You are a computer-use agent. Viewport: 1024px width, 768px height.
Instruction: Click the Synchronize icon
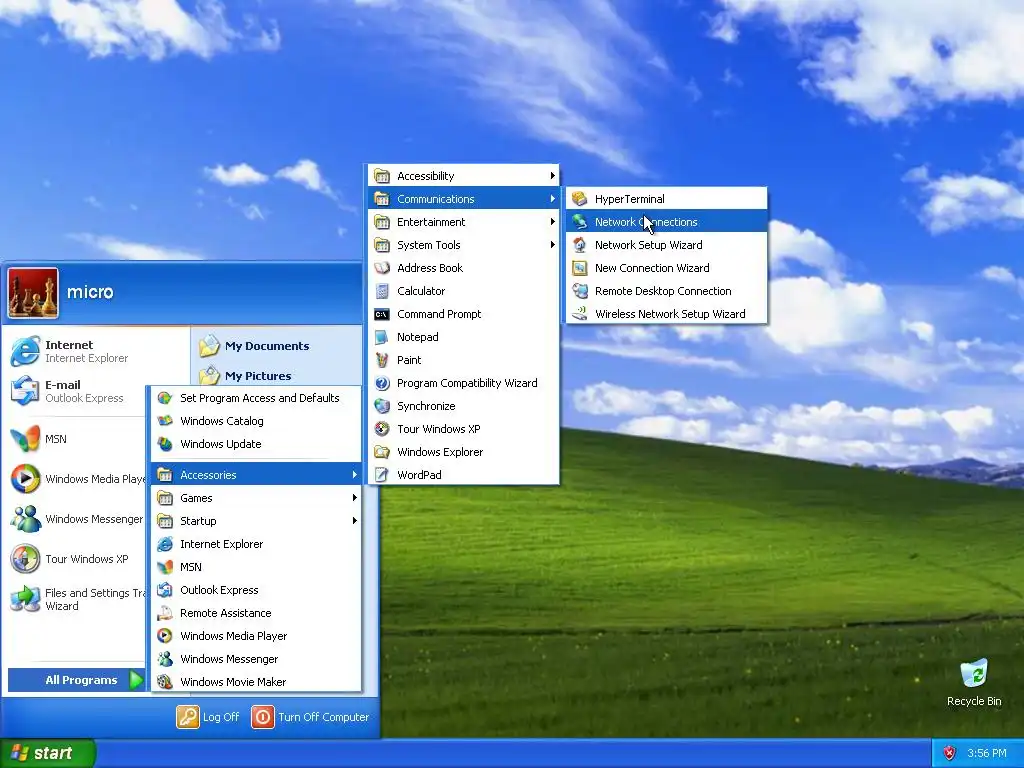point(382,406)
